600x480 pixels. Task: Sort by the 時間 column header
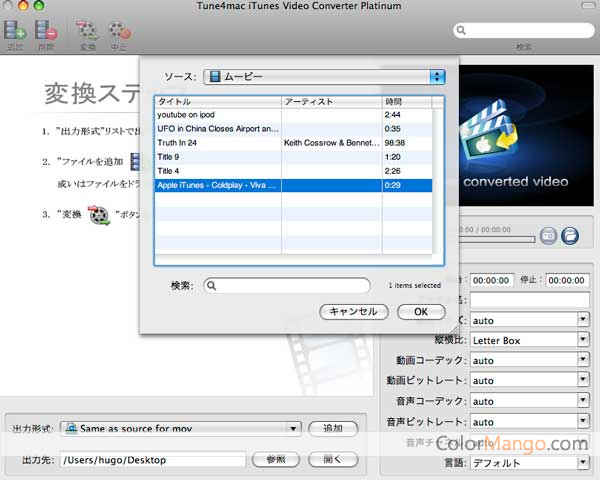[407, 101]
